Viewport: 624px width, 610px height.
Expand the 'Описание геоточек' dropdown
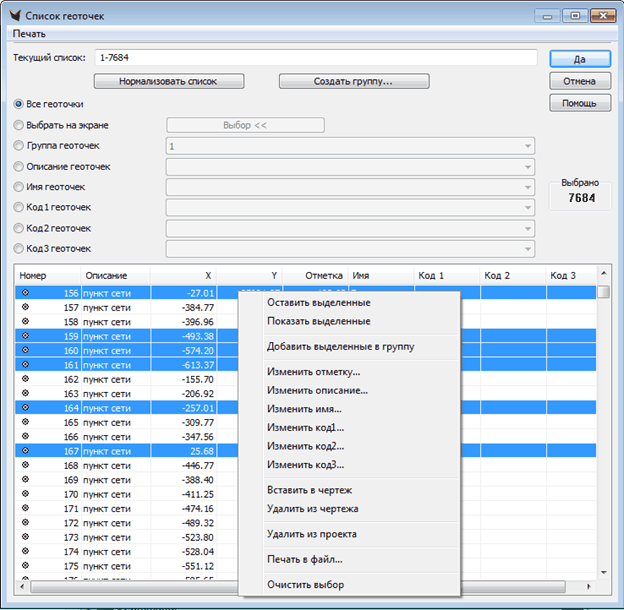click(x=527, y=167)
